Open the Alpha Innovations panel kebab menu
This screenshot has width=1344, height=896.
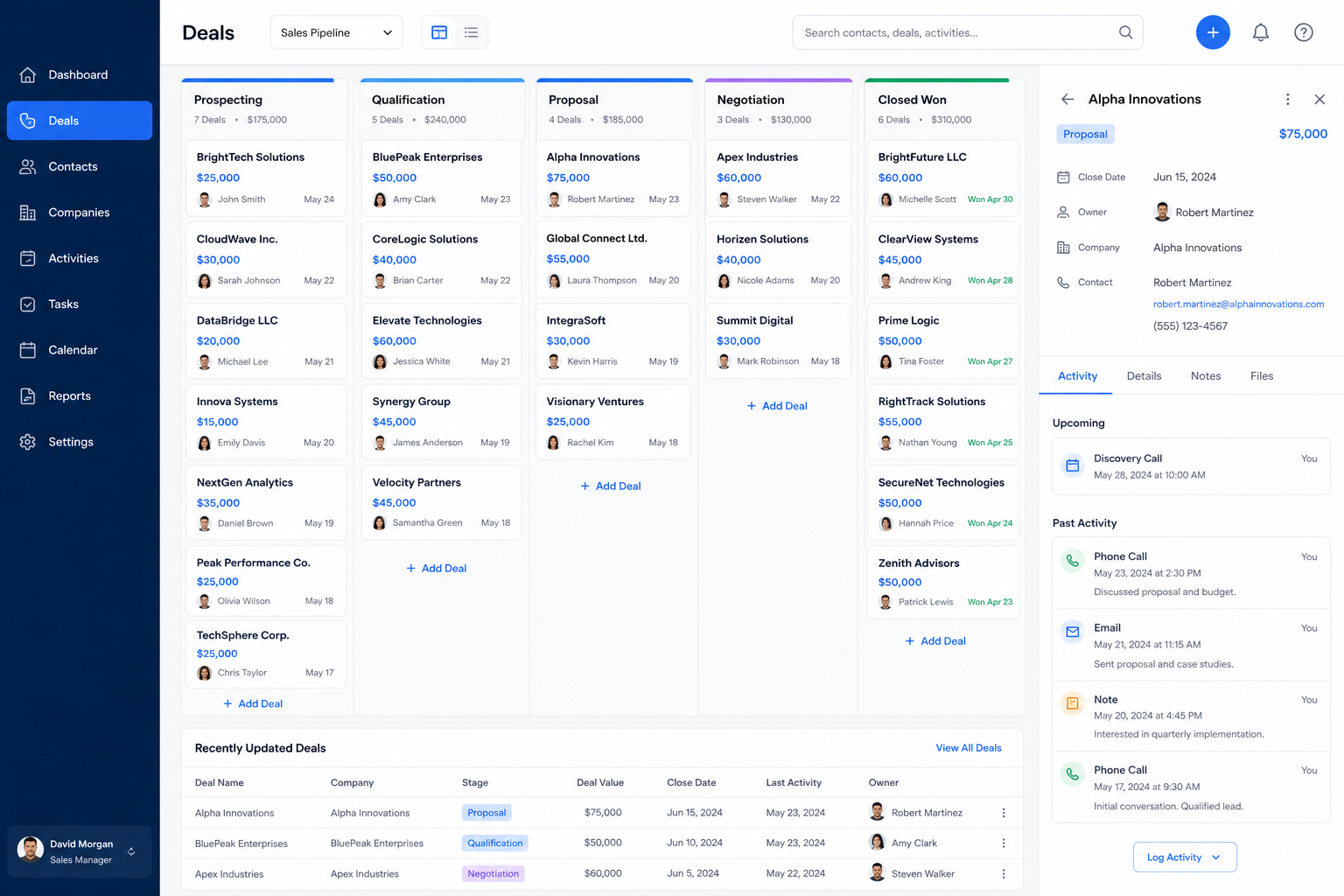point(1288,99)
